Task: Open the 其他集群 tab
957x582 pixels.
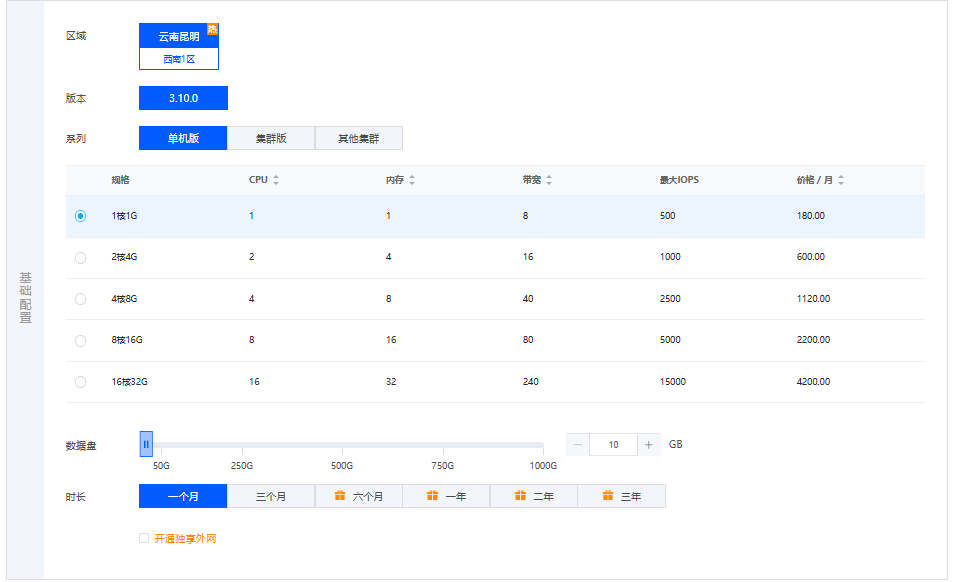Action: (x=358, y=137)
